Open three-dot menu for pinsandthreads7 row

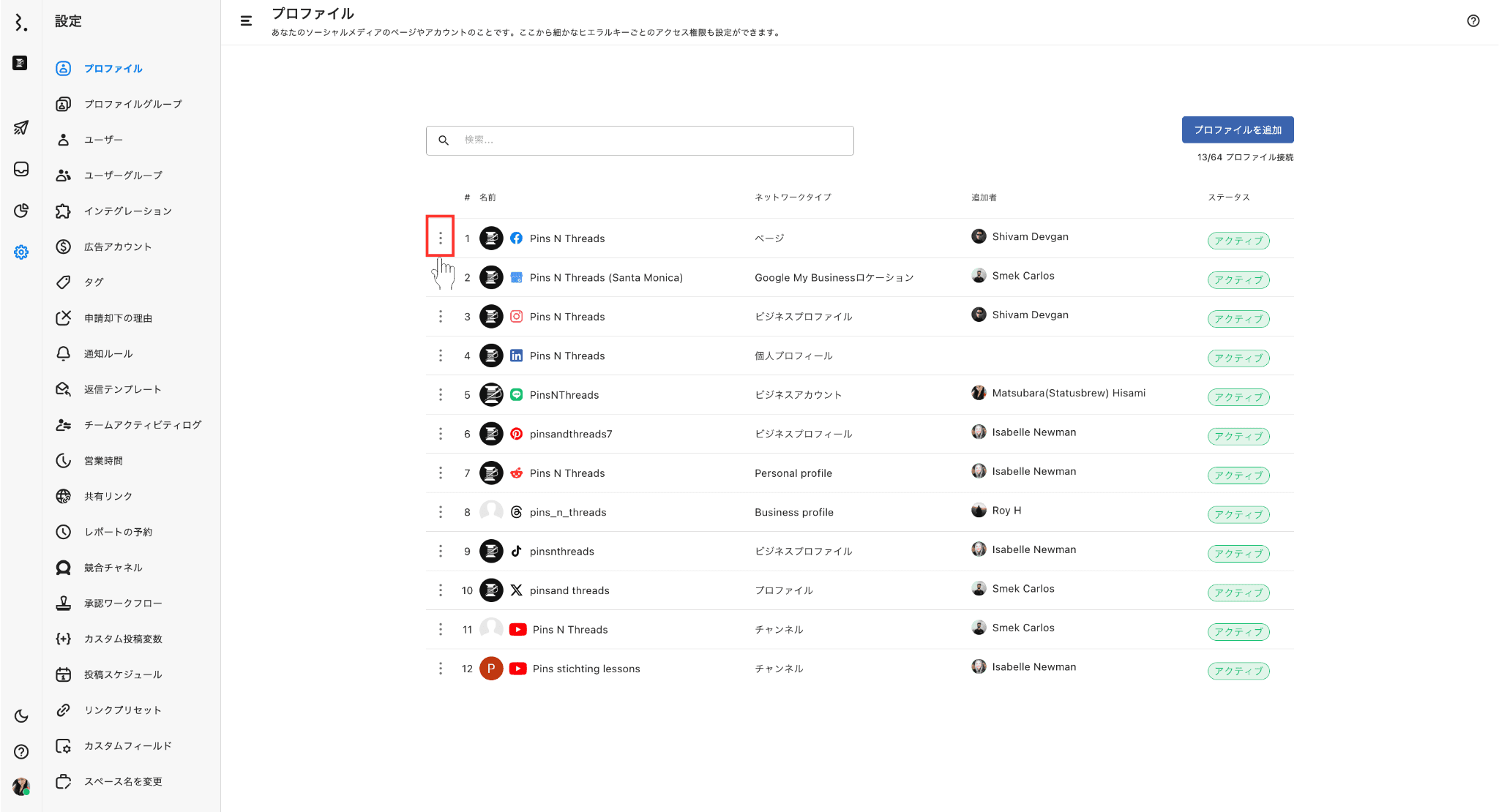click(x=440, y=434)
